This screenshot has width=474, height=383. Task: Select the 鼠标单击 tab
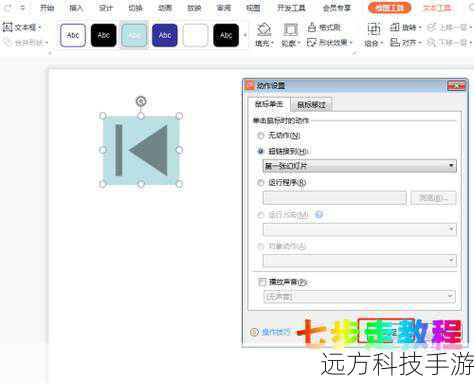click(269, 104)
